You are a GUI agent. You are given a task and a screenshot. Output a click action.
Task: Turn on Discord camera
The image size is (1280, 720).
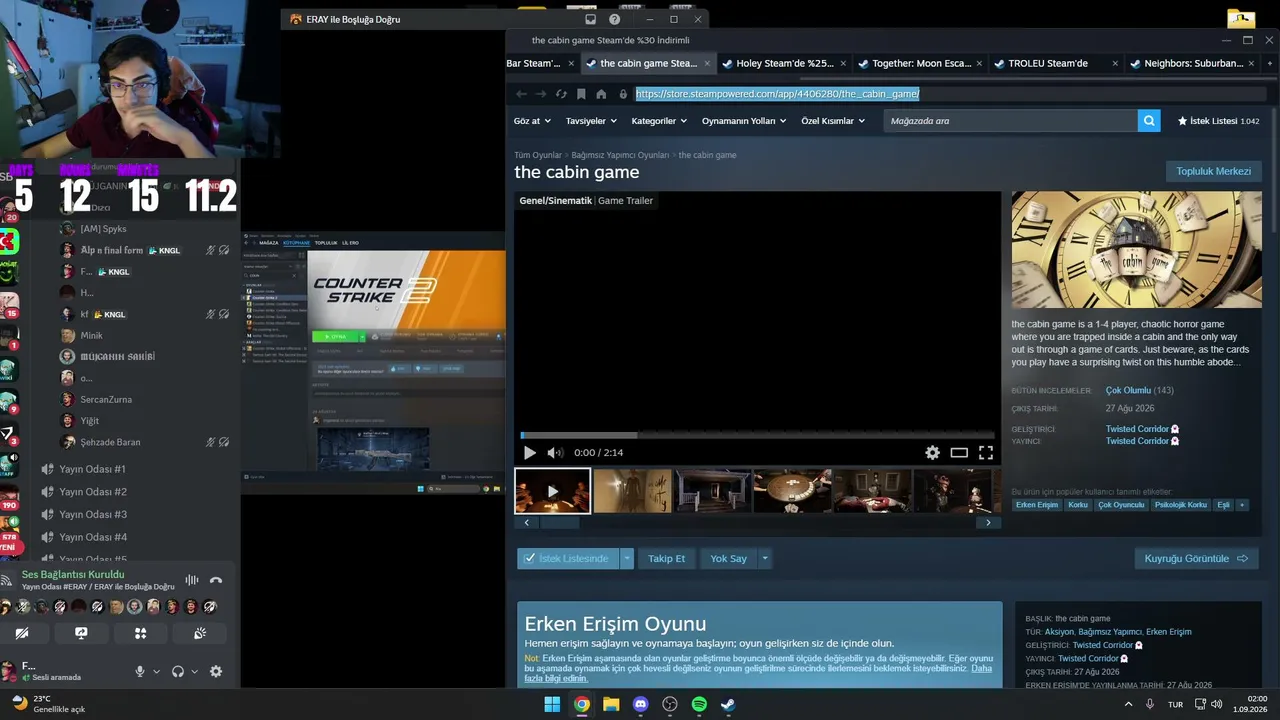click(22, 633)
